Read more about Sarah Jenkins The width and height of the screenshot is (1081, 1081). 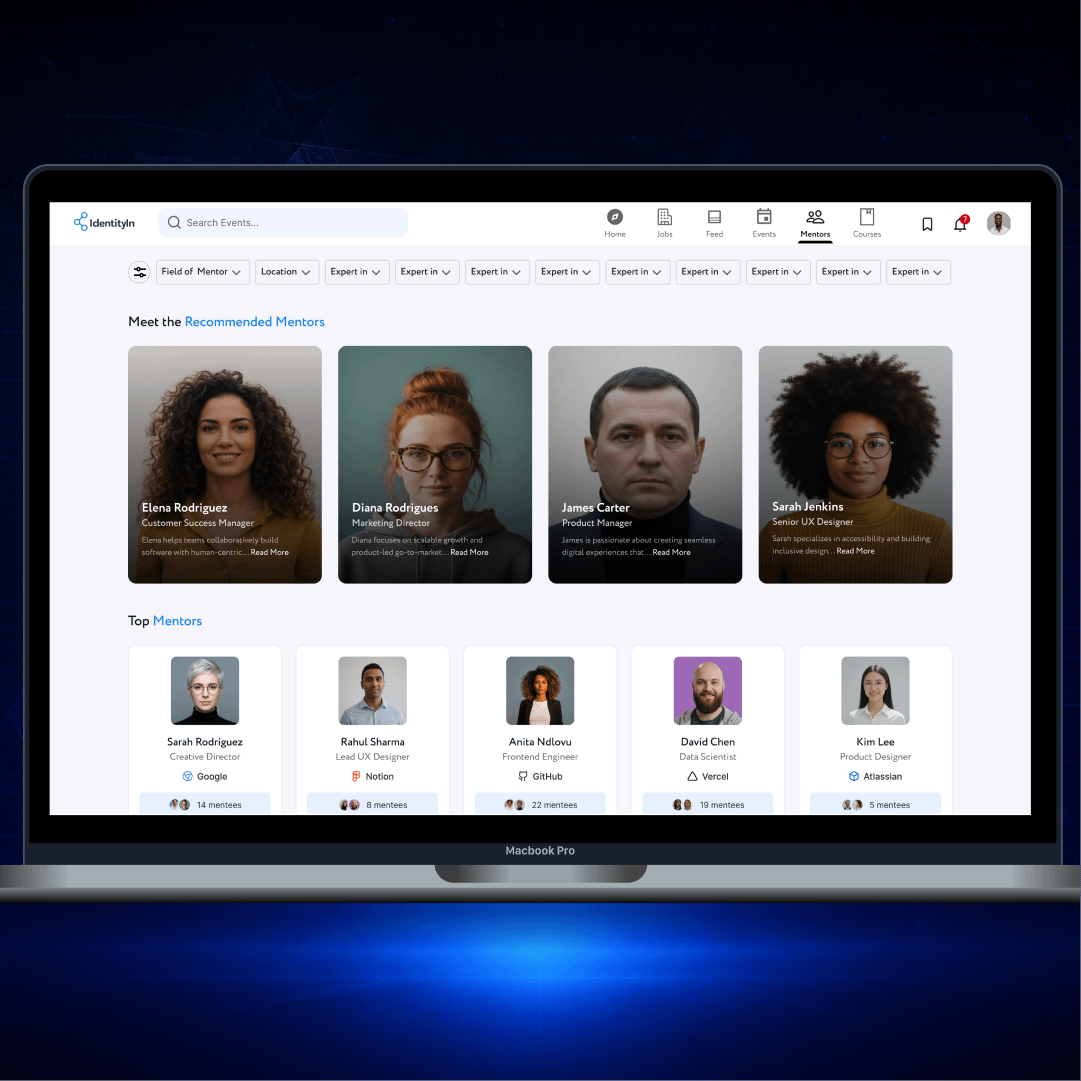click(856, 551)
